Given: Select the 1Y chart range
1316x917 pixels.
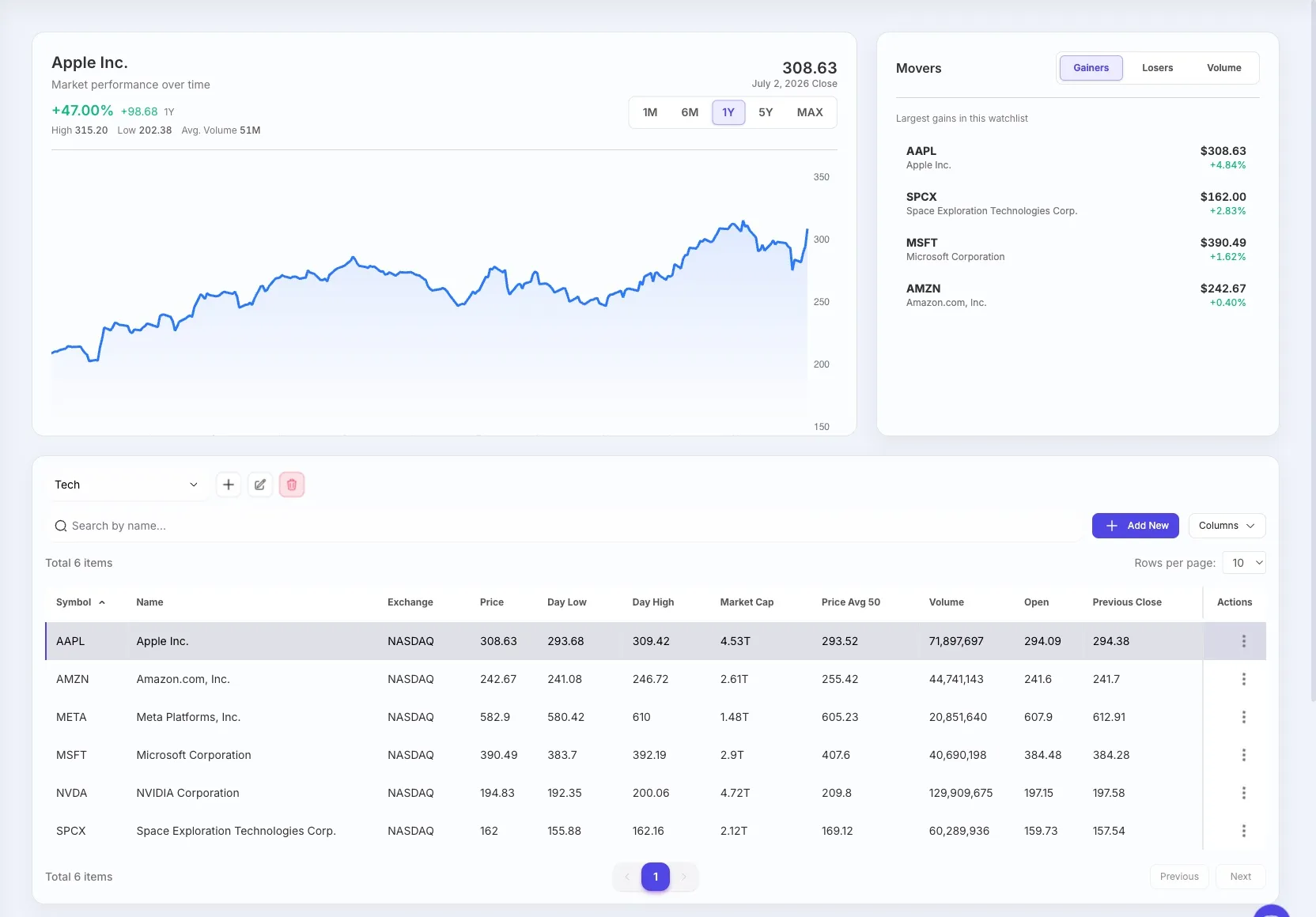Looking at the screenshot, I should 728,112.
